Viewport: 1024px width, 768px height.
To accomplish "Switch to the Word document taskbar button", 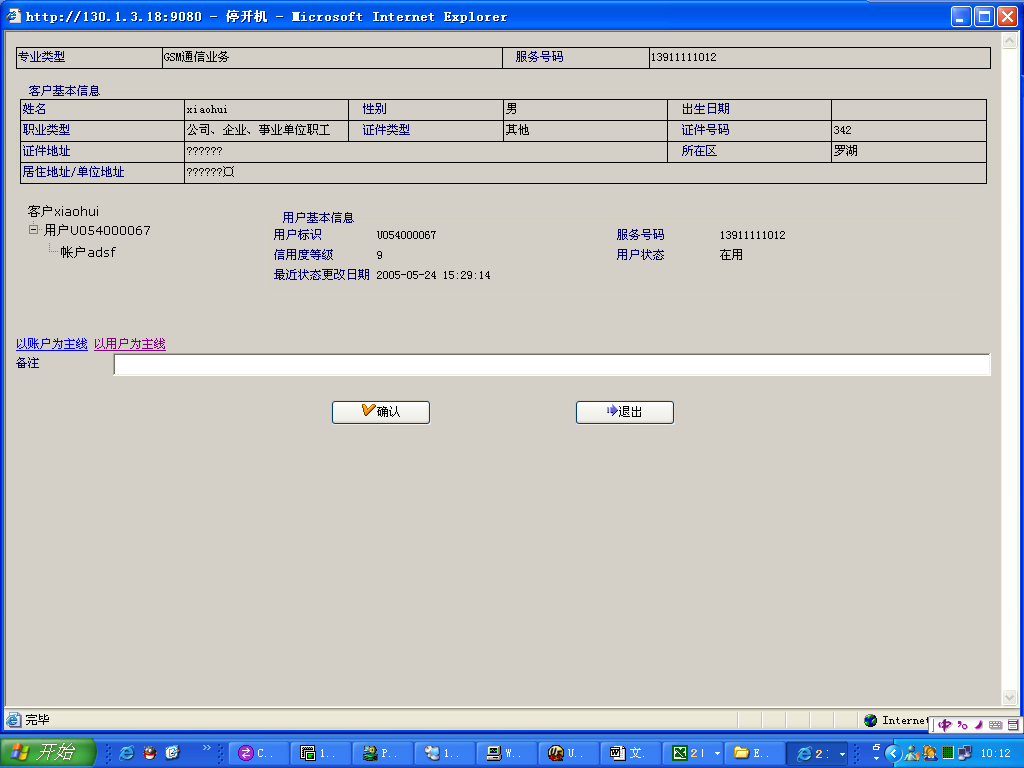I will [x=627, y=753].
